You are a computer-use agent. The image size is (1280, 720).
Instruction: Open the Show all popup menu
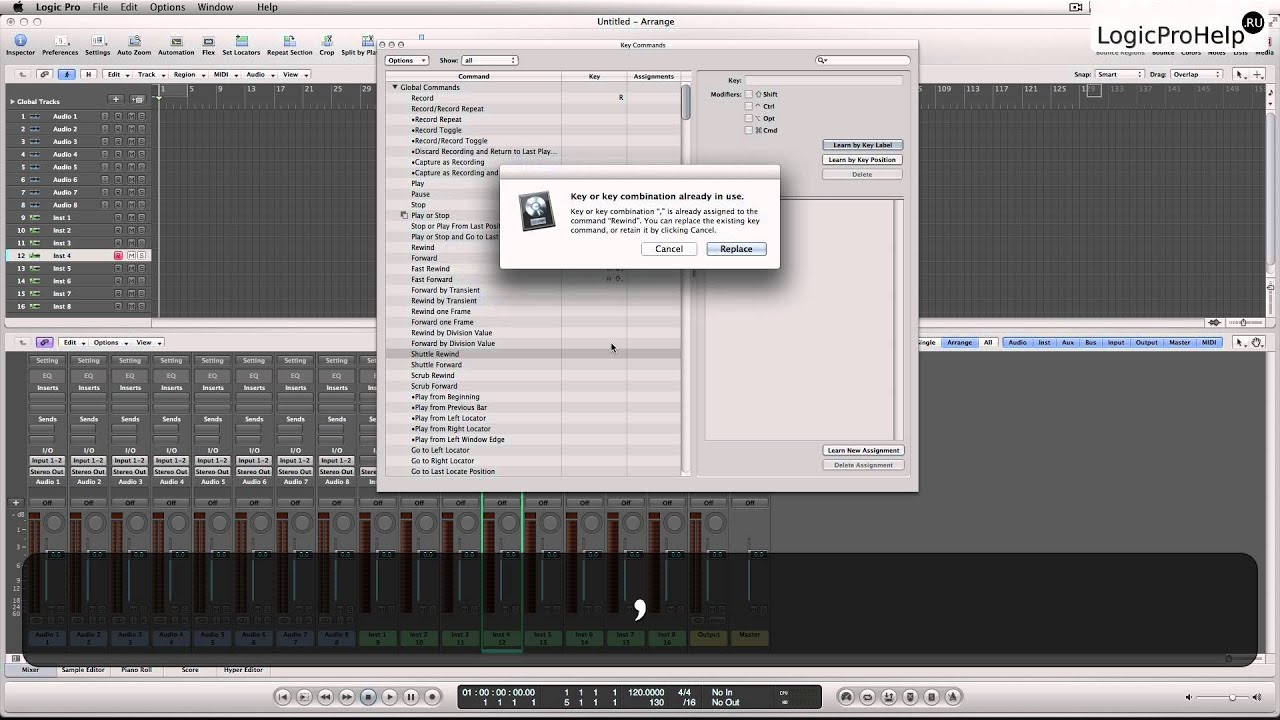pyautogui.click(x=489, y=60)
